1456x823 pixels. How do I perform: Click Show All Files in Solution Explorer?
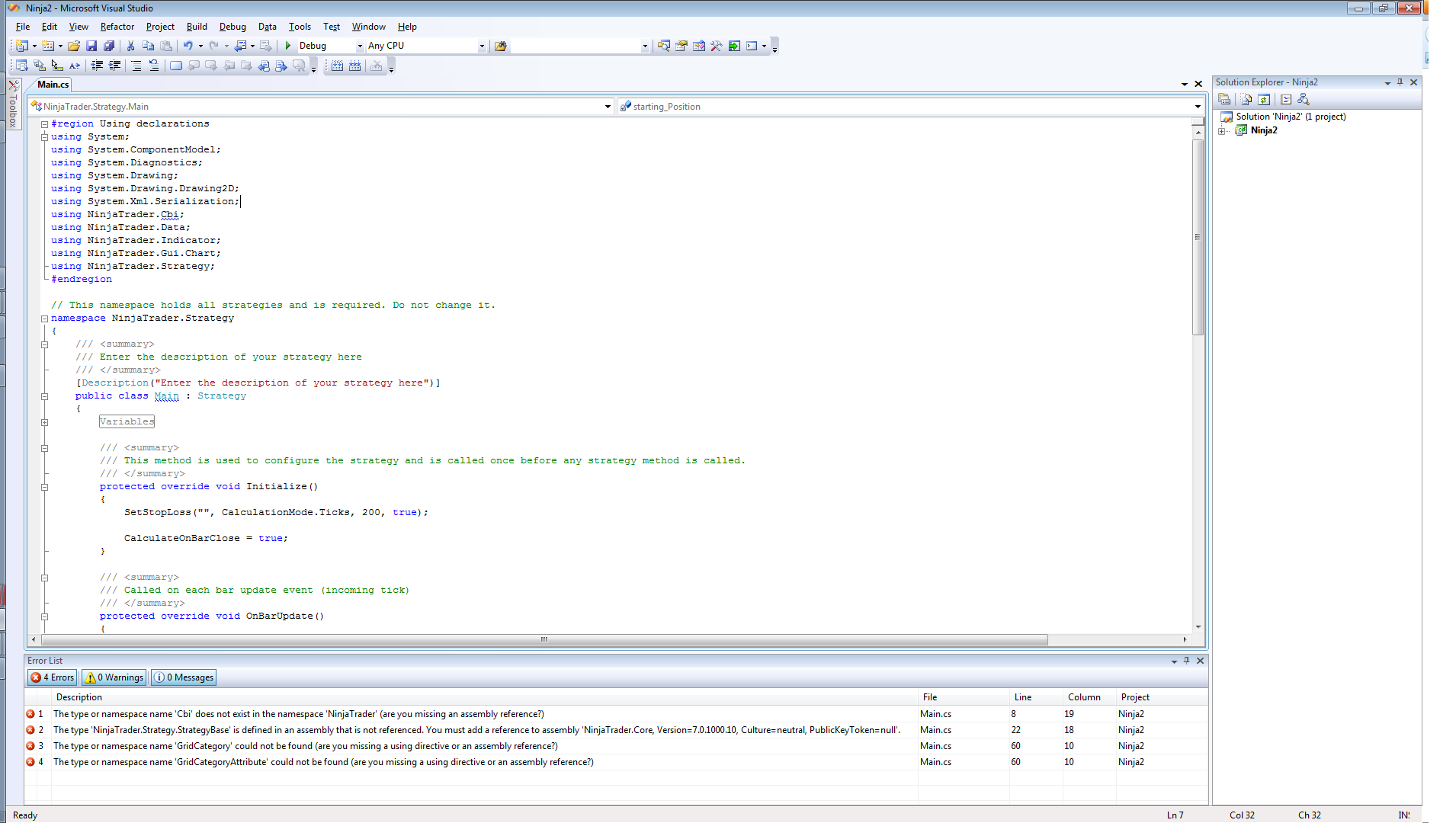(x=1246, y=100)
